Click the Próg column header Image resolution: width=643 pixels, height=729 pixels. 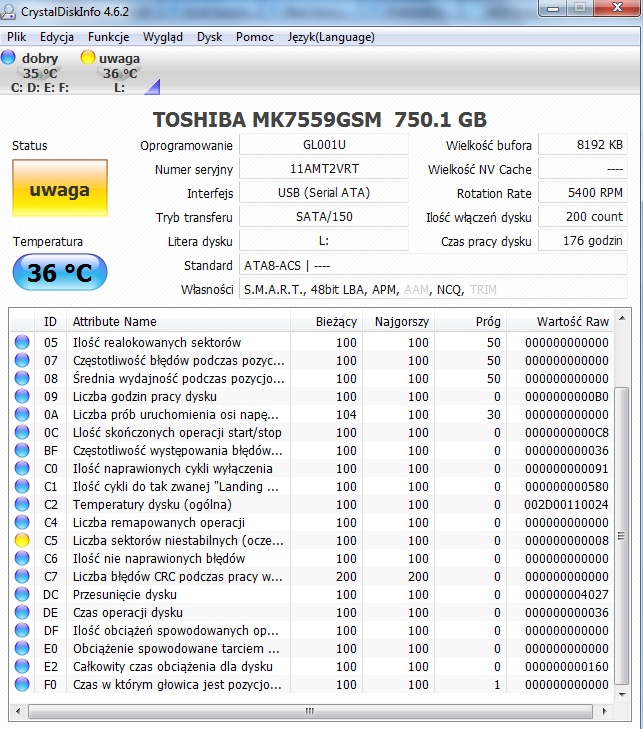click(x=471, y=321)
